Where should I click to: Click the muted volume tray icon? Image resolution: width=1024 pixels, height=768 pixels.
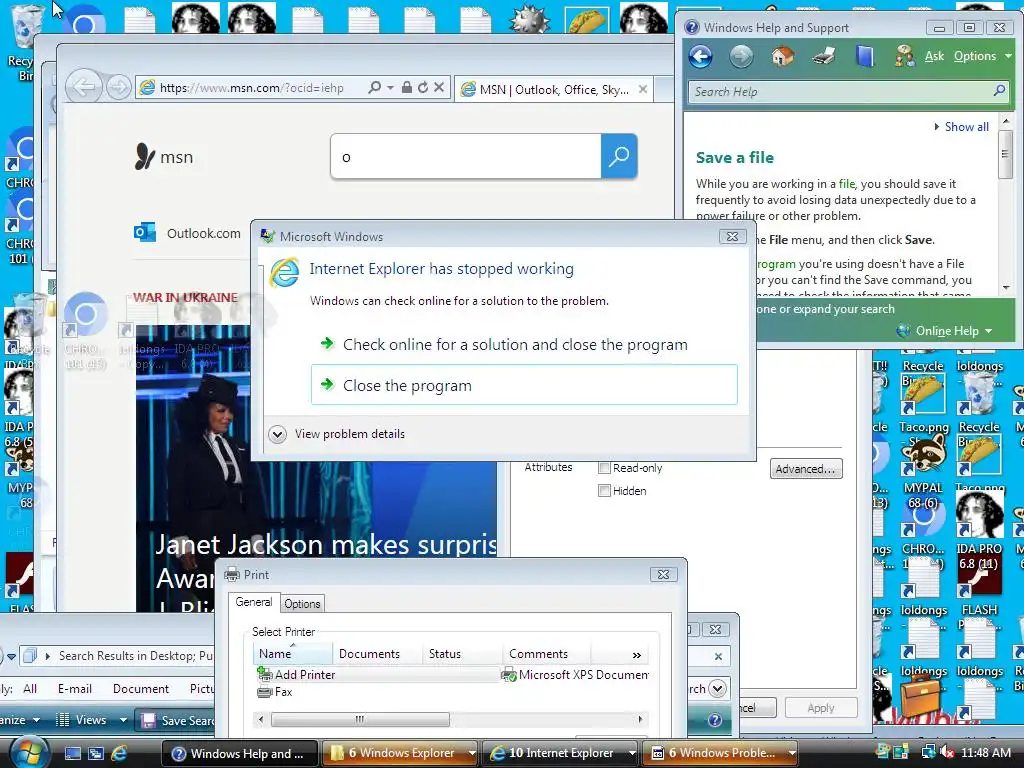pyautogui.click(x=946, y=753)
